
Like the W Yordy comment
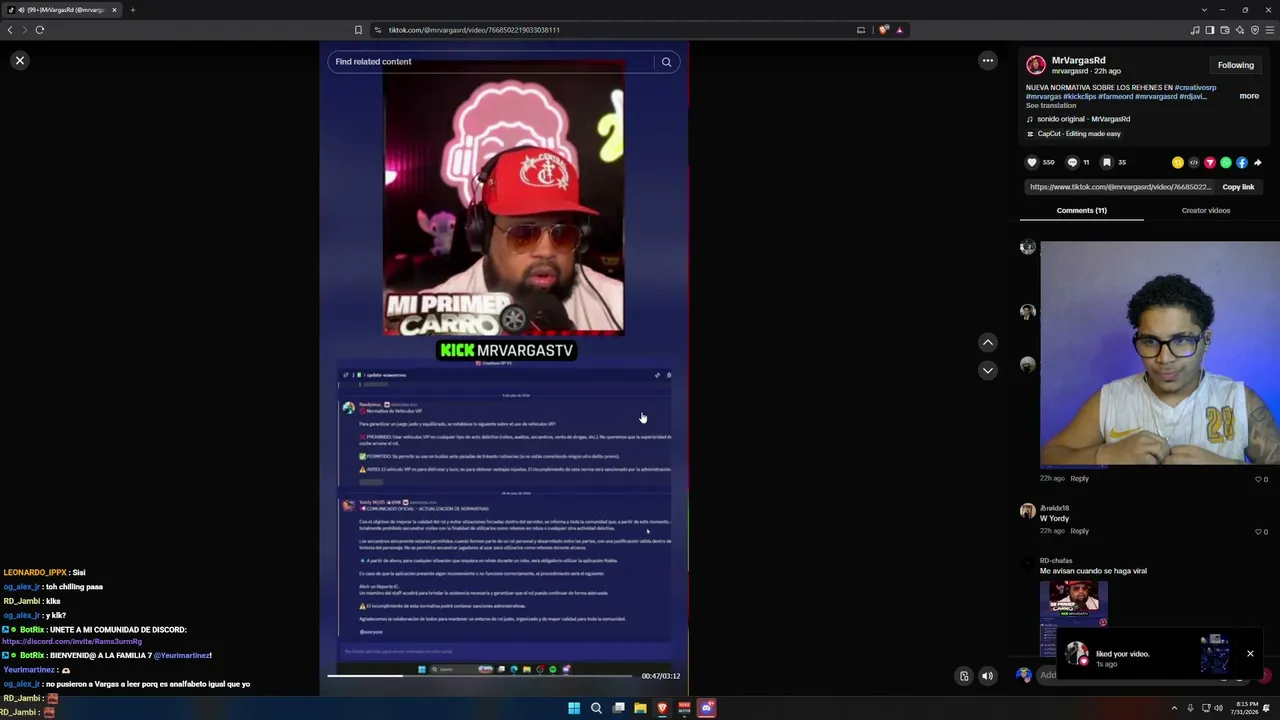pyautogui.click(x=1259, y=532)
